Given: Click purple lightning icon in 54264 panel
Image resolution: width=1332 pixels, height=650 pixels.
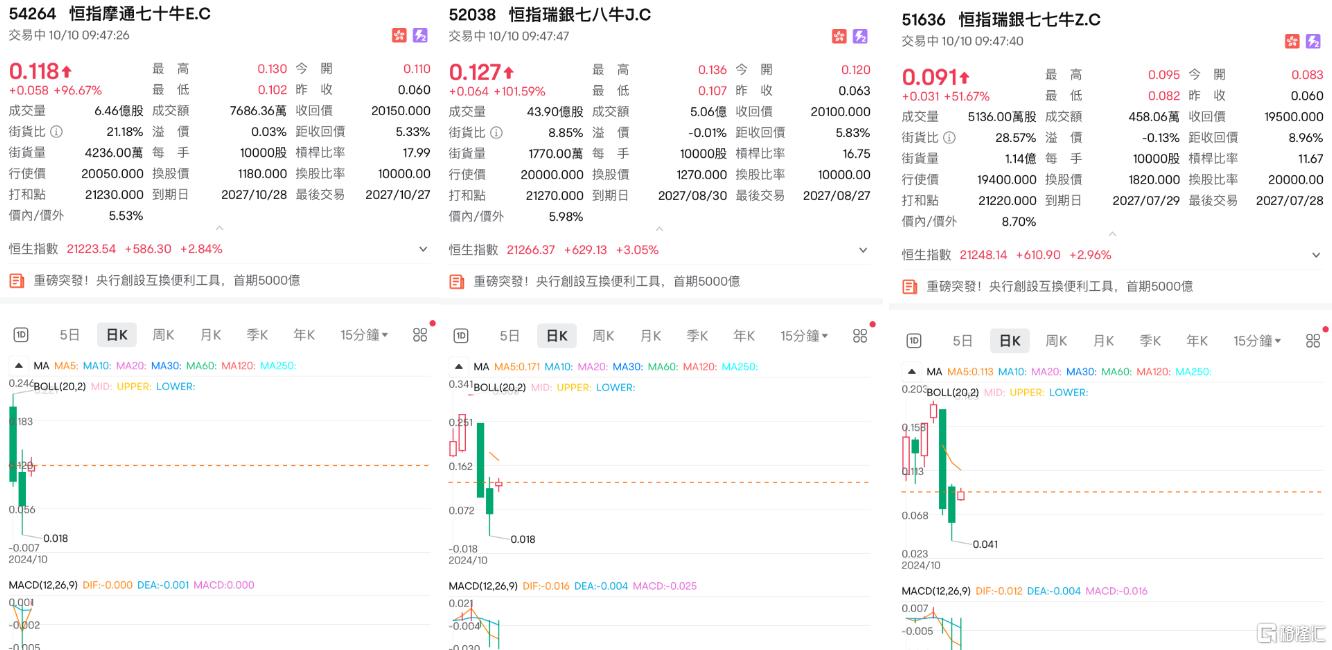Looking at the screenshot, I should pos(420,36).
